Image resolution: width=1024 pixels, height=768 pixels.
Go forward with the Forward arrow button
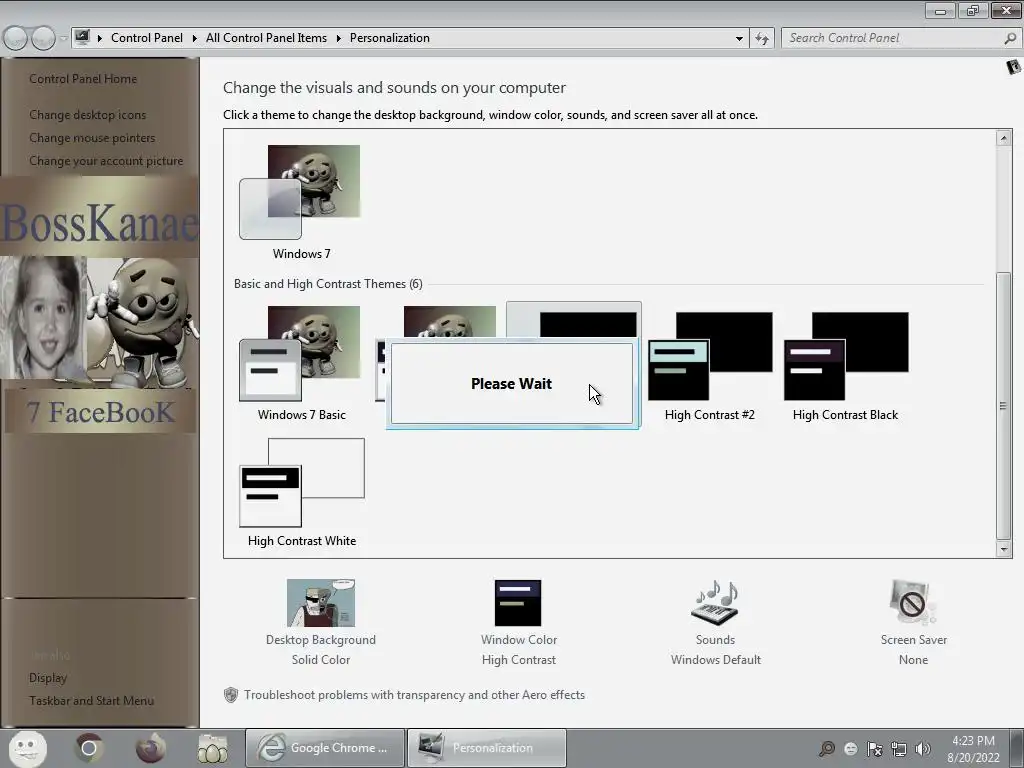click(x=43, y=39)
